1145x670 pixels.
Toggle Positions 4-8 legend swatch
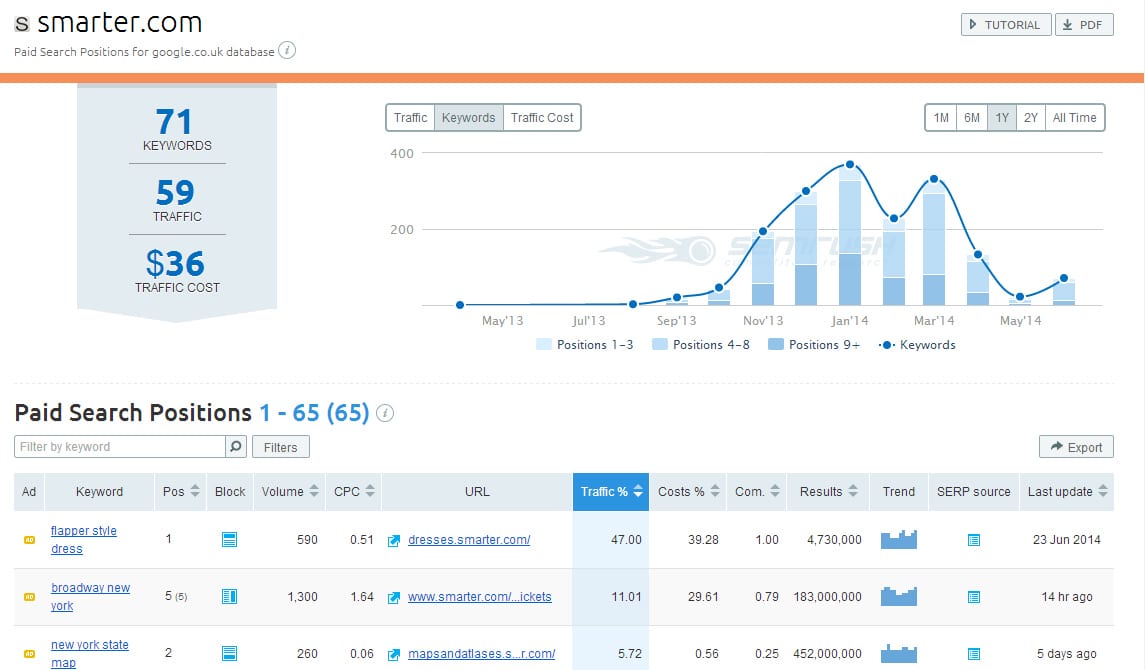coord(659,344)
